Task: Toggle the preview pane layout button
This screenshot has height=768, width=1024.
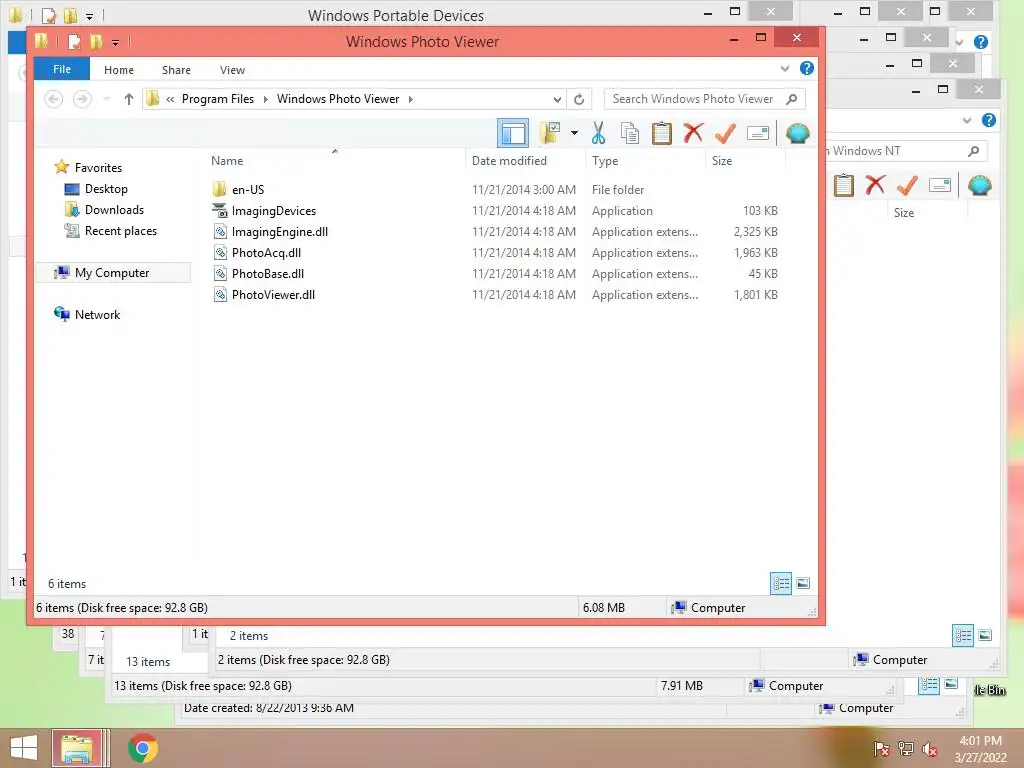Action: tap(513, 133)
